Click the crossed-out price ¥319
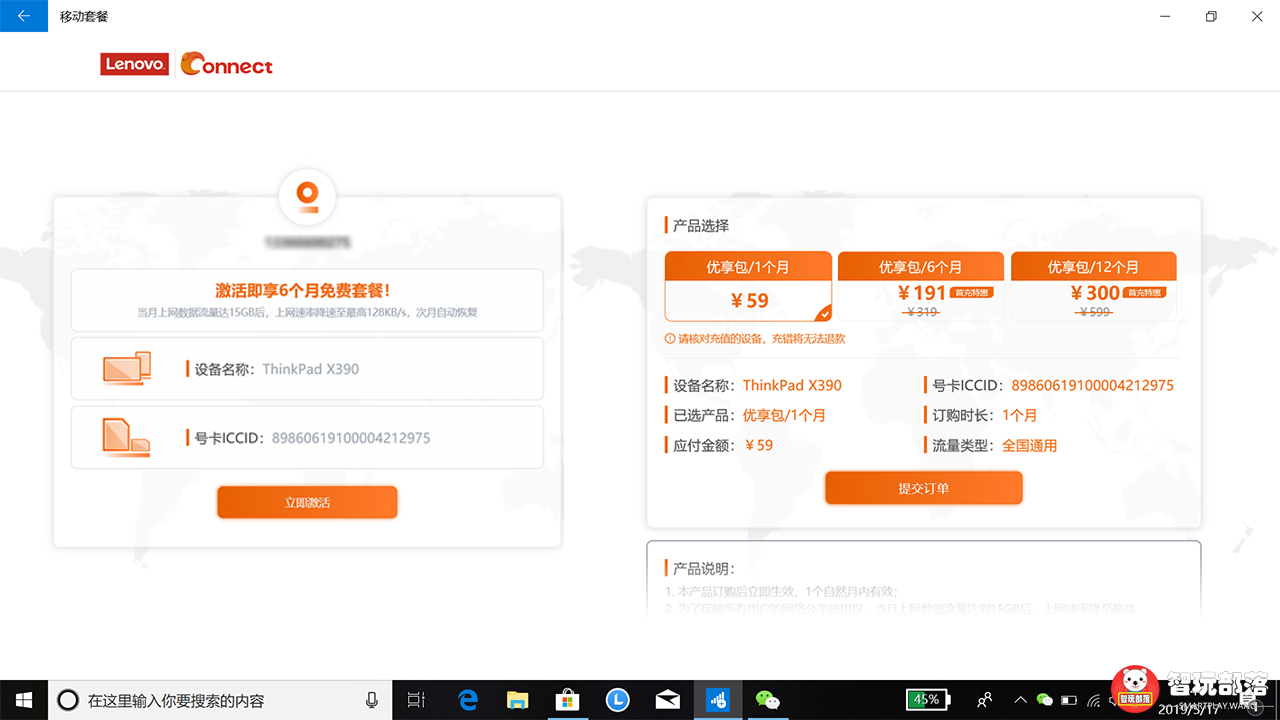Image resolution: width=1280 pixels, height=720 pixels. click(x=921, y=312)
